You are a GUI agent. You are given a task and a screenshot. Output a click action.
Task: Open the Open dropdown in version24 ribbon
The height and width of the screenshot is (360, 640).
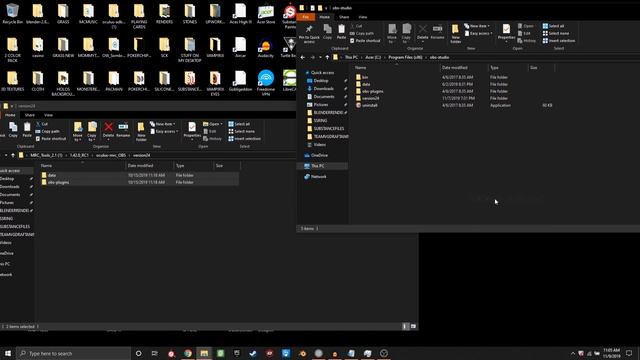213,124
